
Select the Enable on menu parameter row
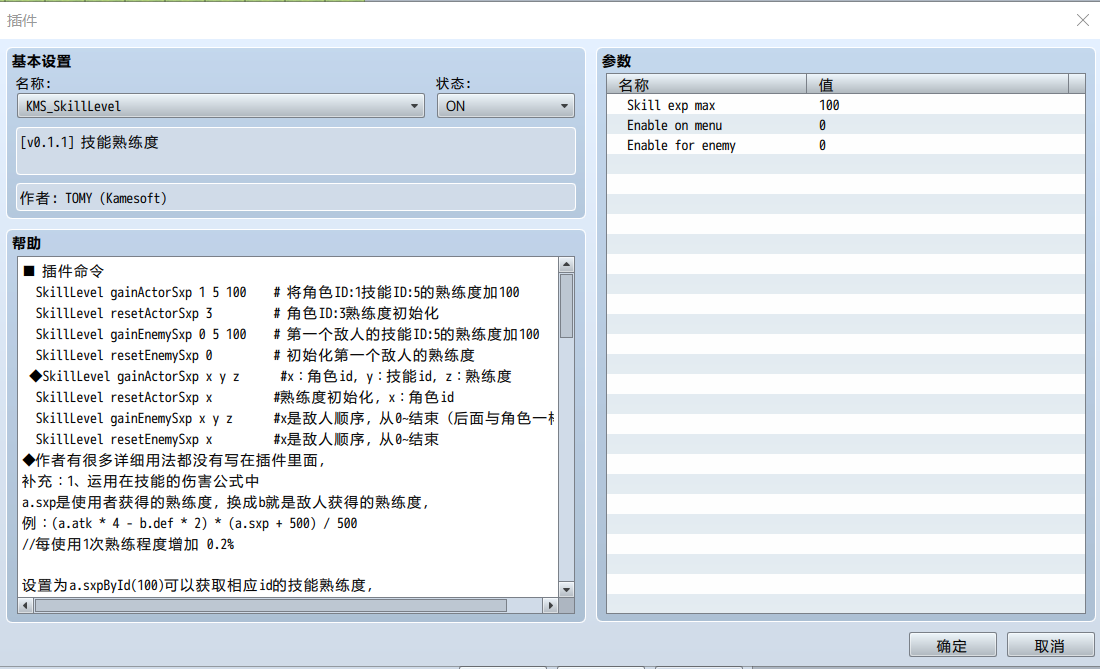[845, 125]
